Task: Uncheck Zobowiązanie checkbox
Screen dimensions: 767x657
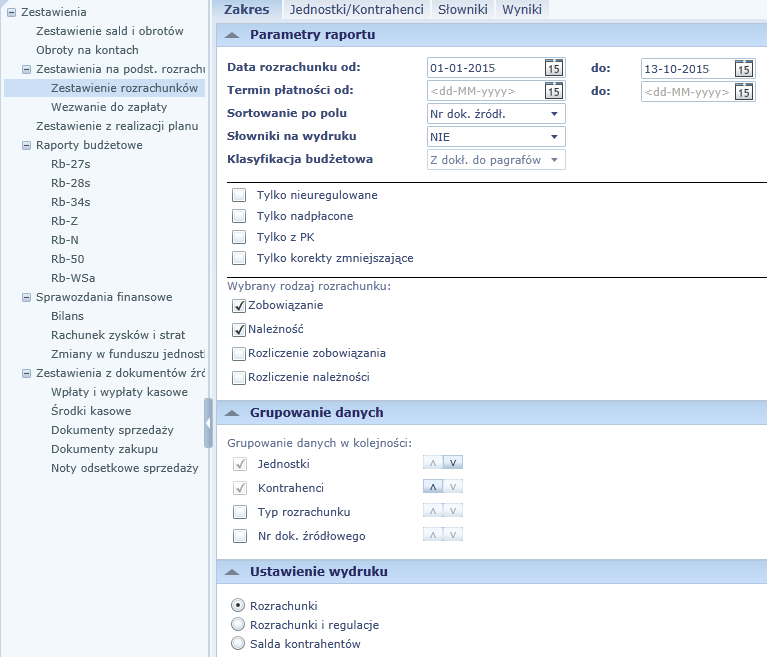Action: point(239,306)
